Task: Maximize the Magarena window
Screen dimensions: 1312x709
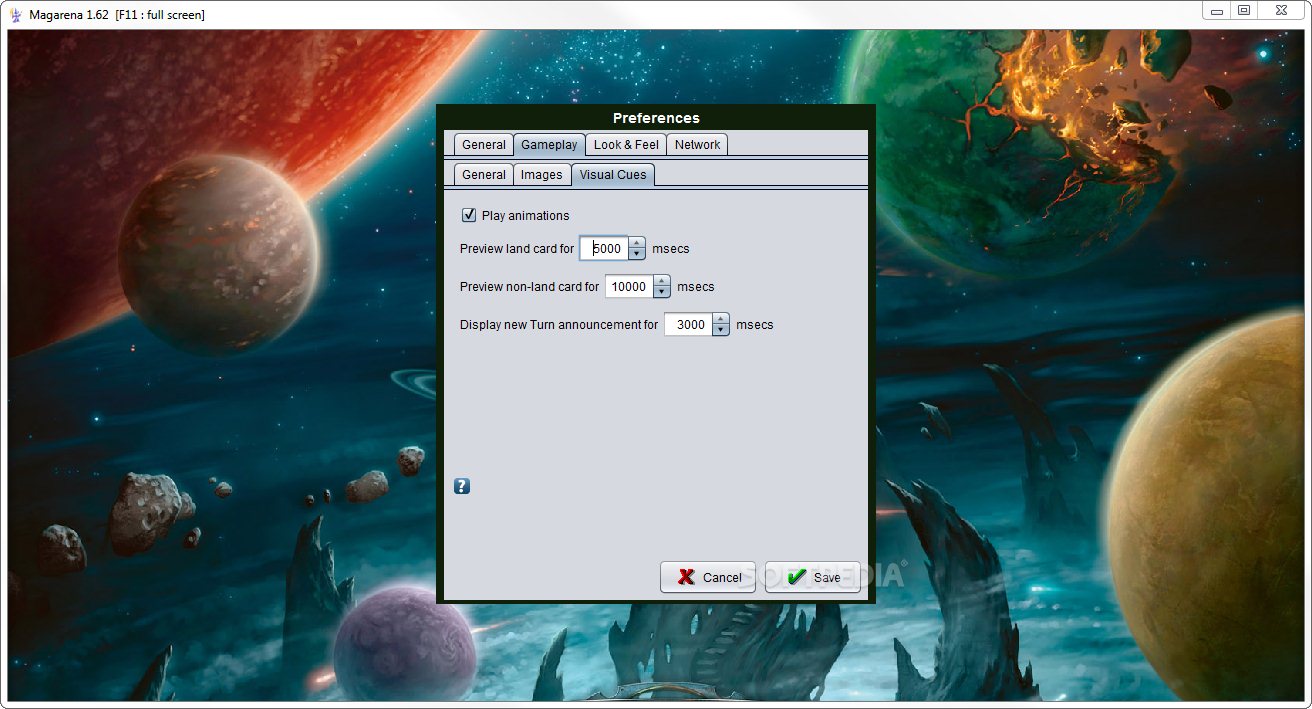Action: coord(1244,11)
